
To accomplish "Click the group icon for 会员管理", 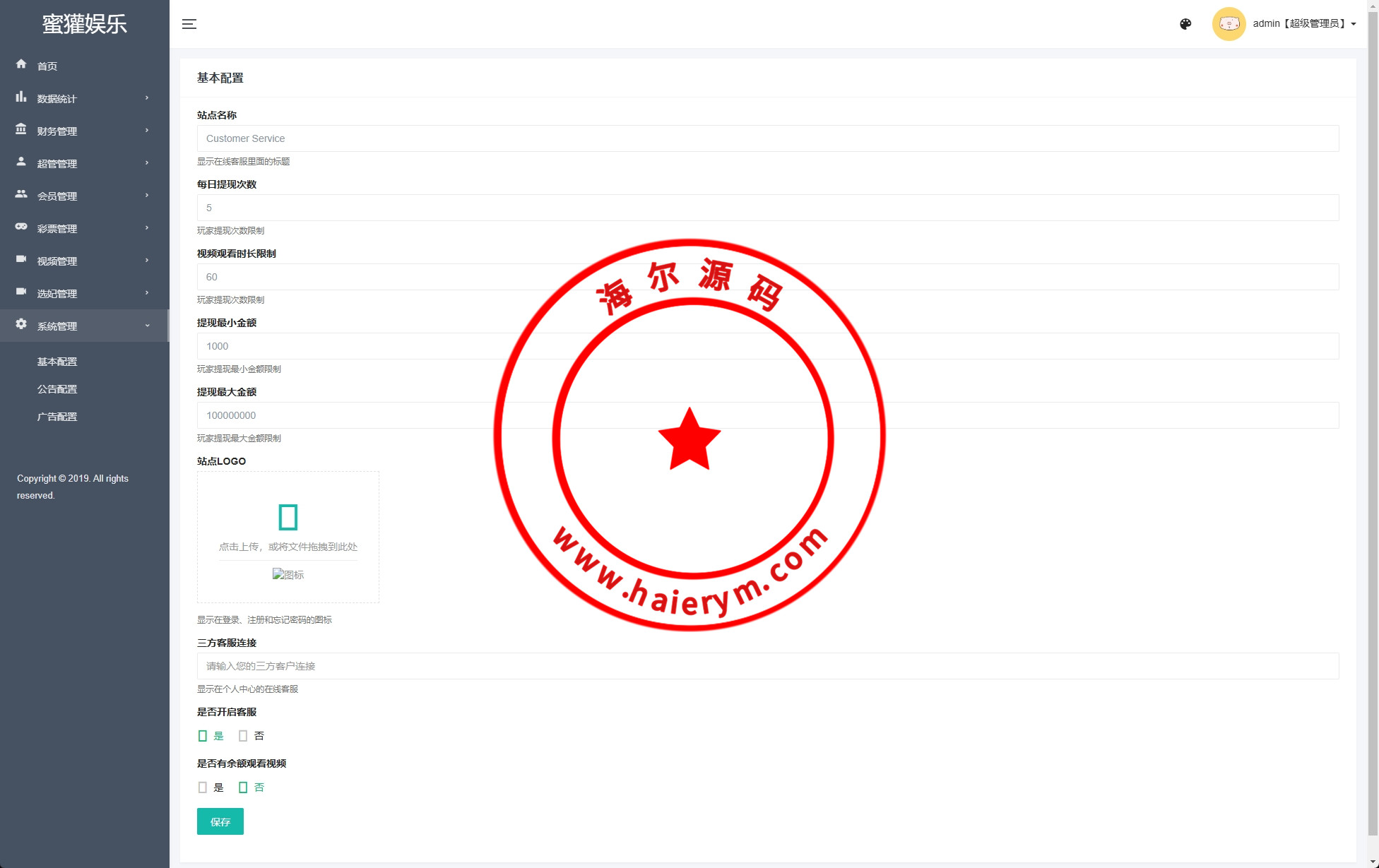I will click(x=21, y=194).
